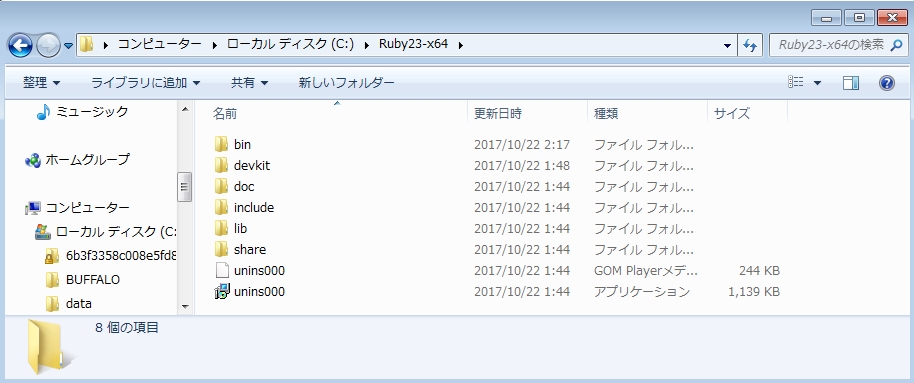Viewport: 914px width, 383px height.
Task: Select the 6b3f3358c008e5fd8 folder in tree
Action: [121, 256]
